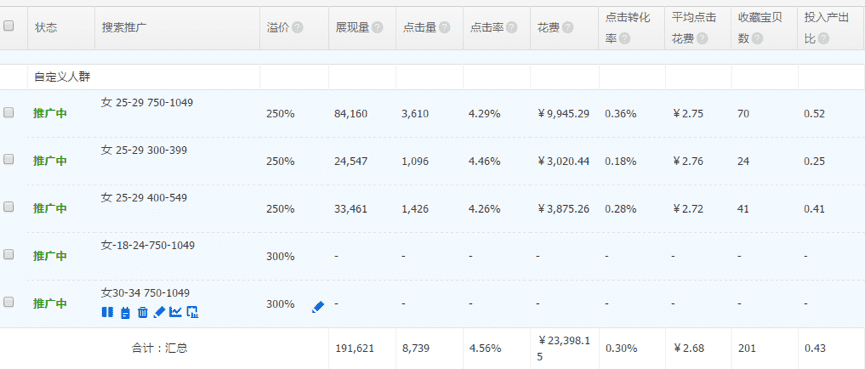Open help tooltip next to 展现量 header

tap(377, 28)
